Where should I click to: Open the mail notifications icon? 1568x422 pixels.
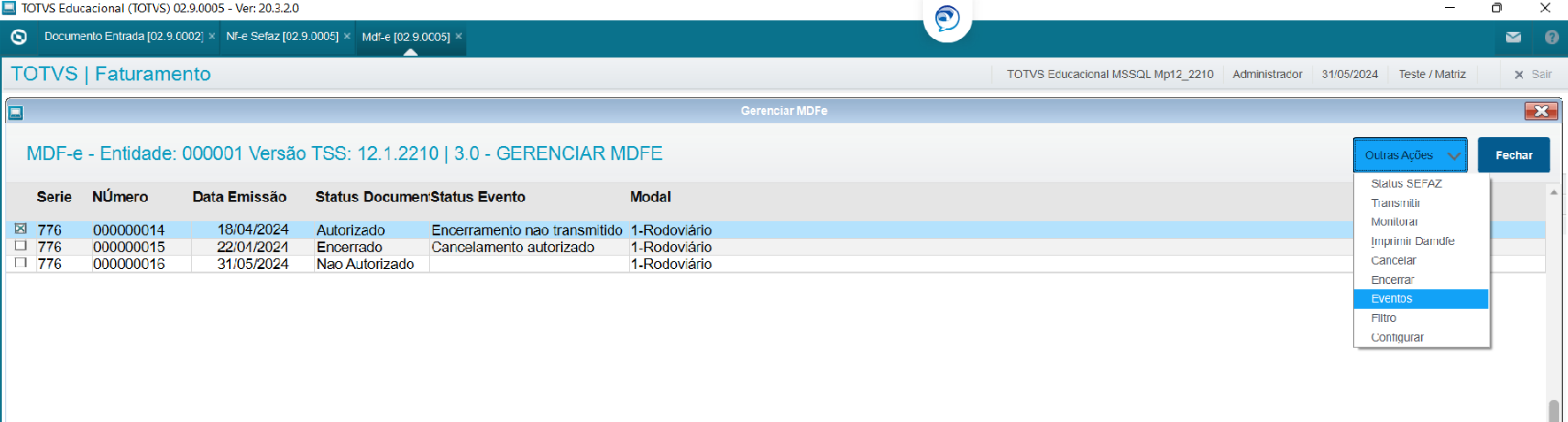coord(1513,37)
